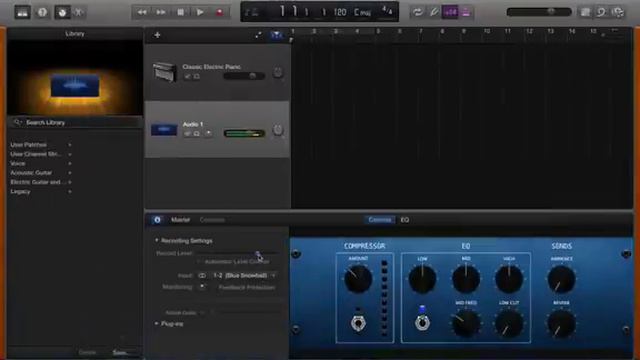This screenshot has height=360, width=640.
Task: Start recording with the red Record button
Action: coord(220,12)
